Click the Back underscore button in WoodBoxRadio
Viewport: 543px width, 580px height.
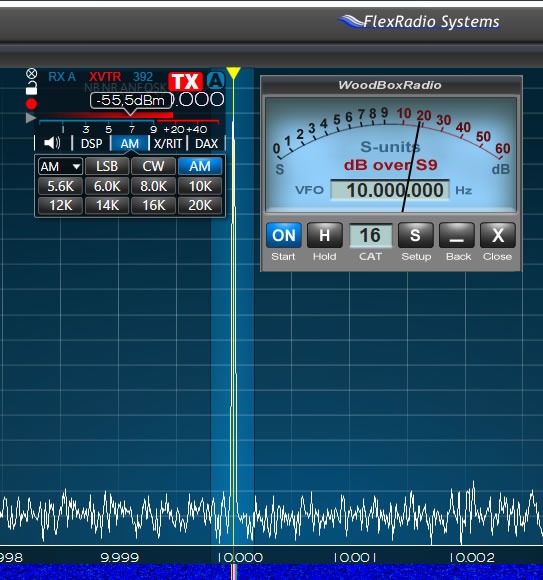(456, 235)
